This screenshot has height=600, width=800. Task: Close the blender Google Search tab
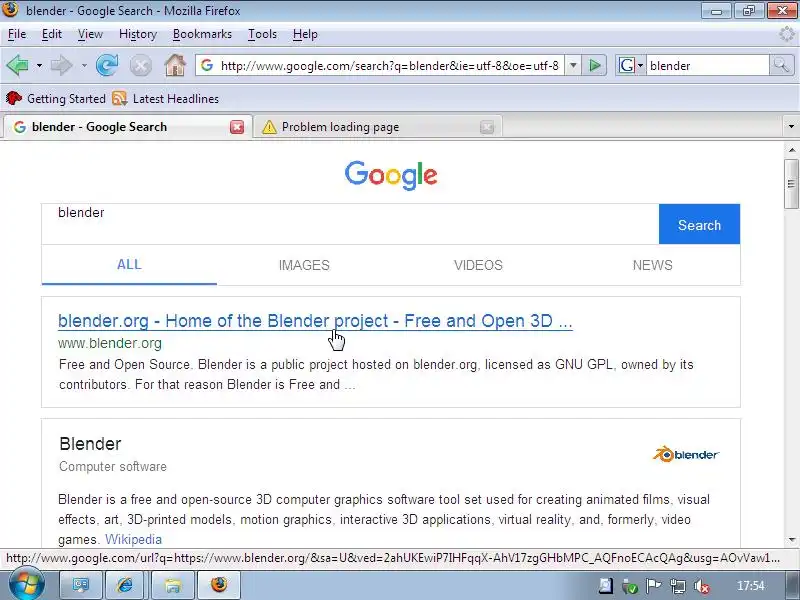click(237, 127)
